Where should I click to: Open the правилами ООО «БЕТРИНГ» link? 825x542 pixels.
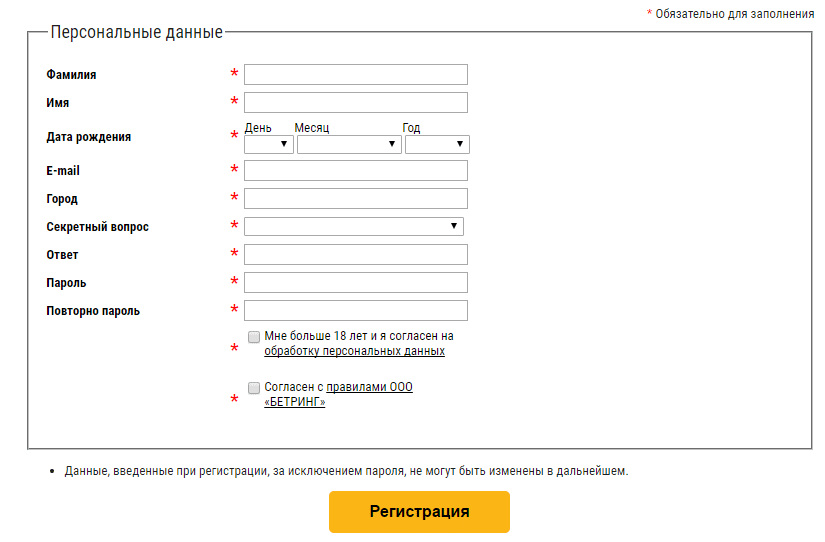[369, 387]
